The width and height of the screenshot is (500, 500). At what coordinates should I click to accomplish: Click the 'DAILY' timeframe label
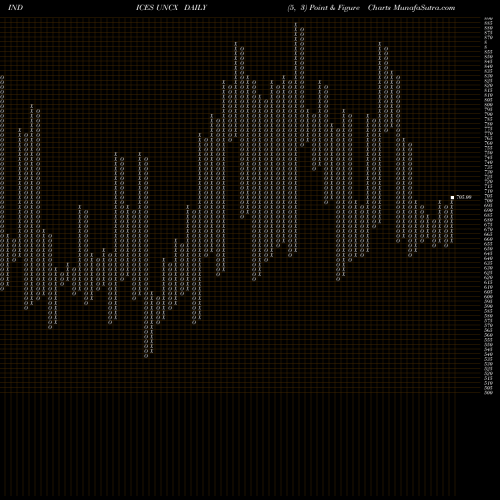(195, 8)
